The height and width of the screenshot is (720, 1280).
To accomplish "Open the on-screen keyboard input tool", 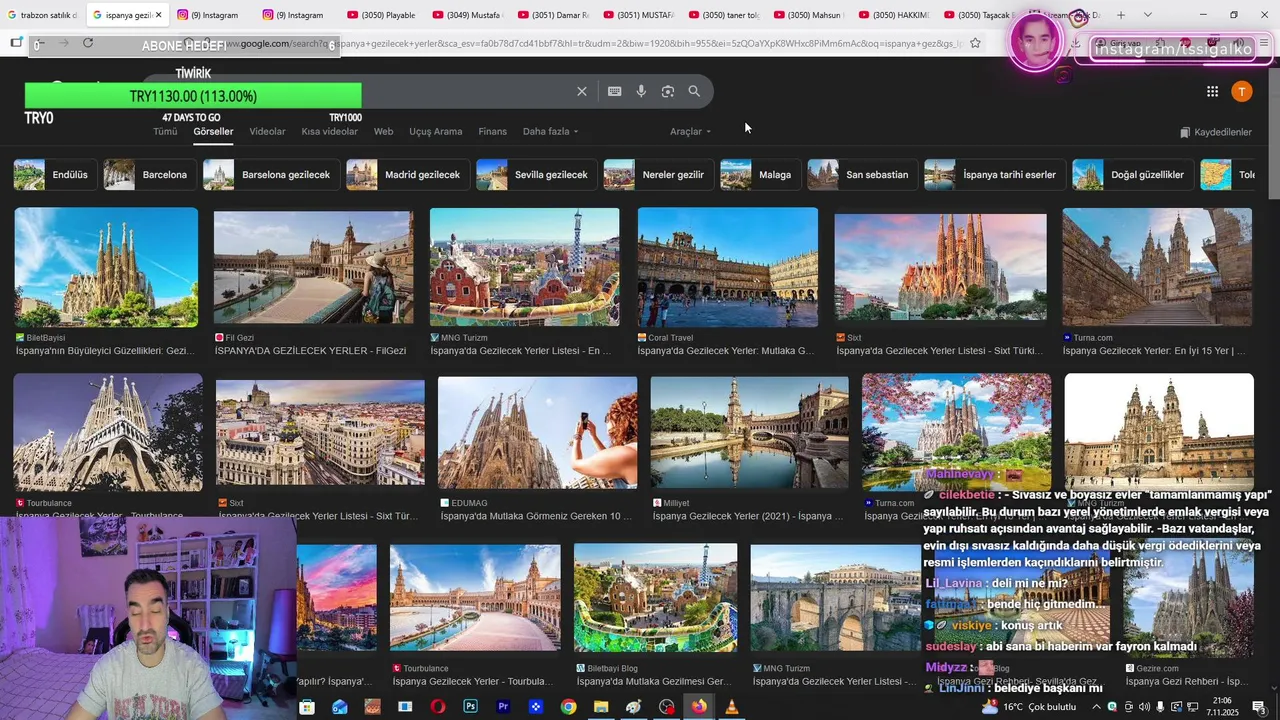I will (x=614, y=91).
